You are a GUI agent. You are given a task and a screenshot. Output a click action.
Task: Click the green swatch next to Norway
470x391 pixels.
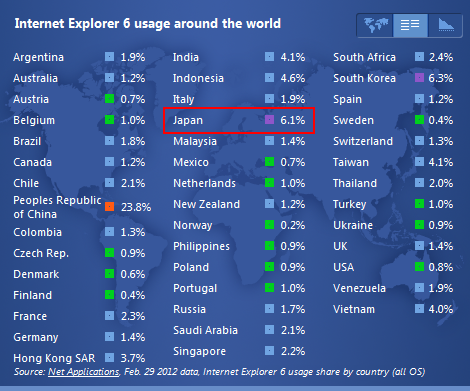(269, 225)
